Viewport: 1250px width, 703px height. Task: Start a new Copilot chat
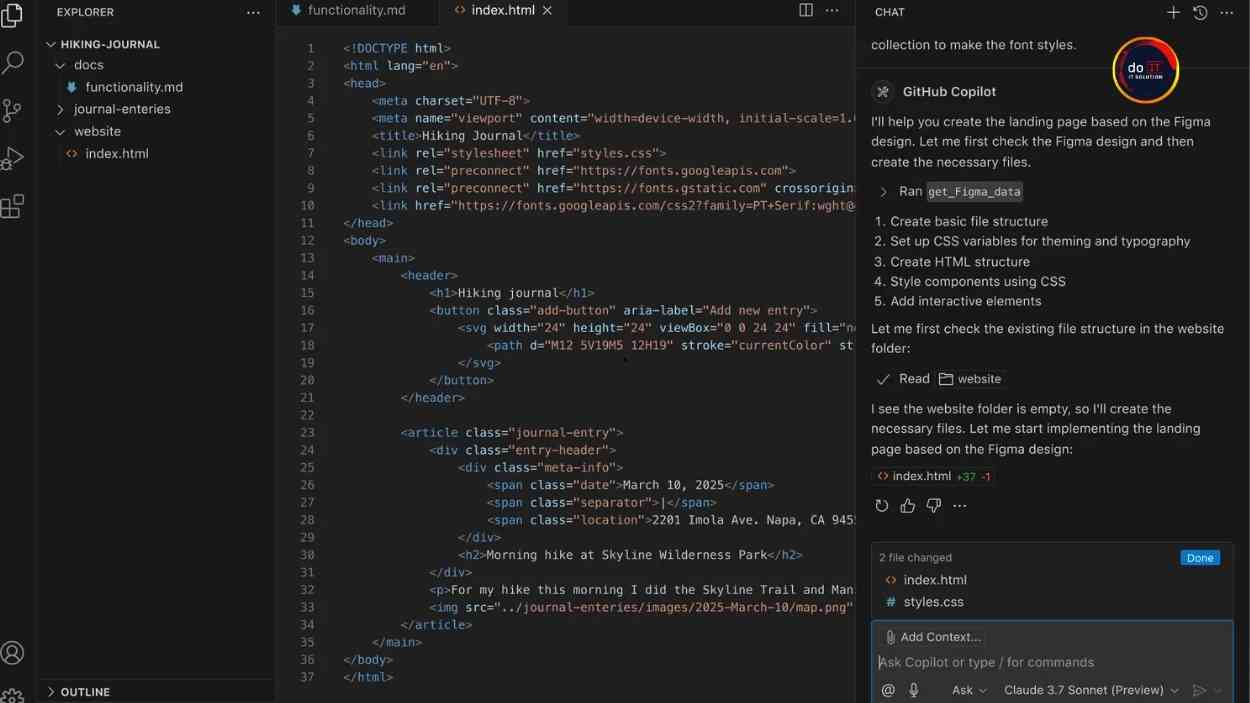(x=1173, y=12)
